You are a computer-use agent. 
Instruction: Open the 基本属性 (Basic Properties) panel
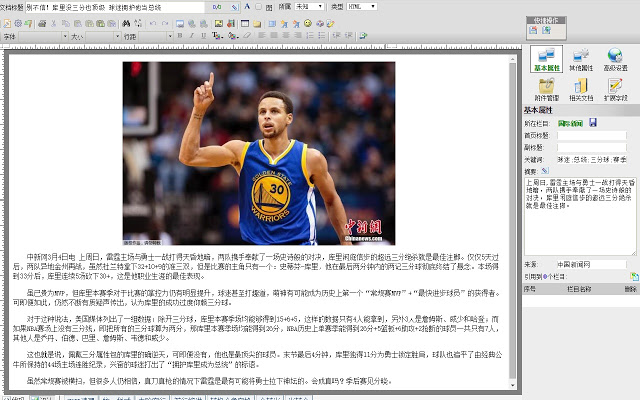(x=547, y=60)
